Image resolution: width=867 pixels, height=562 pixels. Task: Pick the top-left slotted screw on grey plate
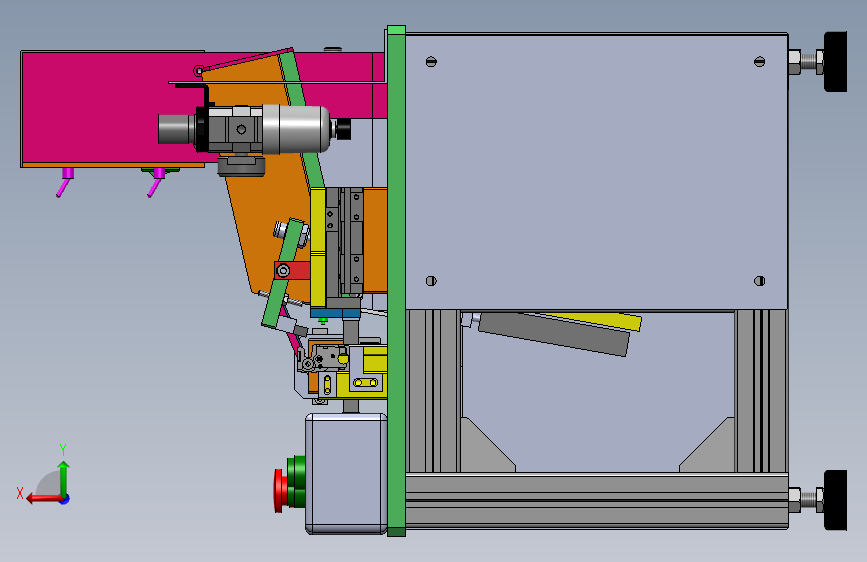click(x=431, y=62)
